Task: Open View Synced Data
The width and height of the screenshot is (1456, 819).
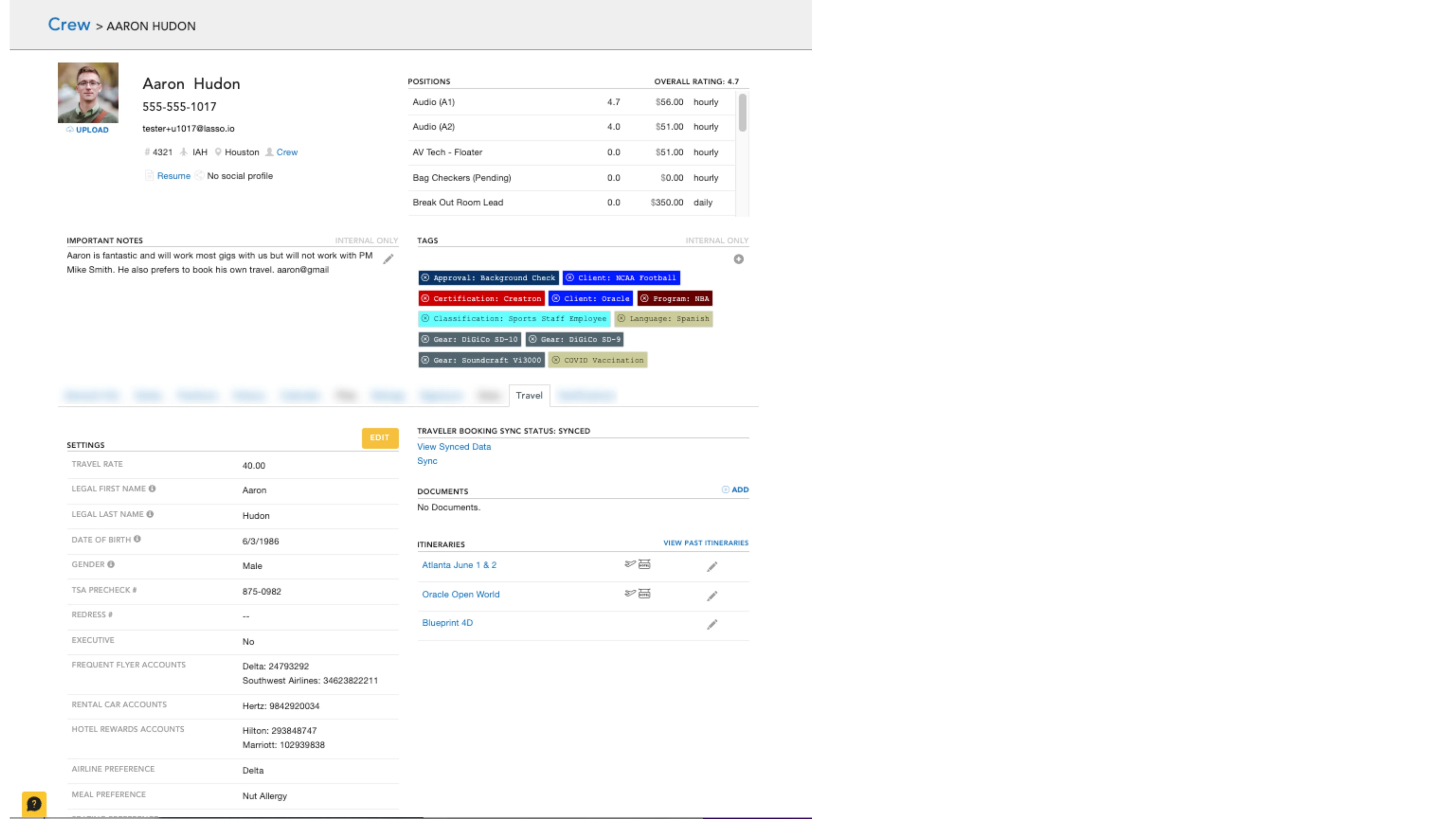Action: pyautogui.click(x=454, y=446)
